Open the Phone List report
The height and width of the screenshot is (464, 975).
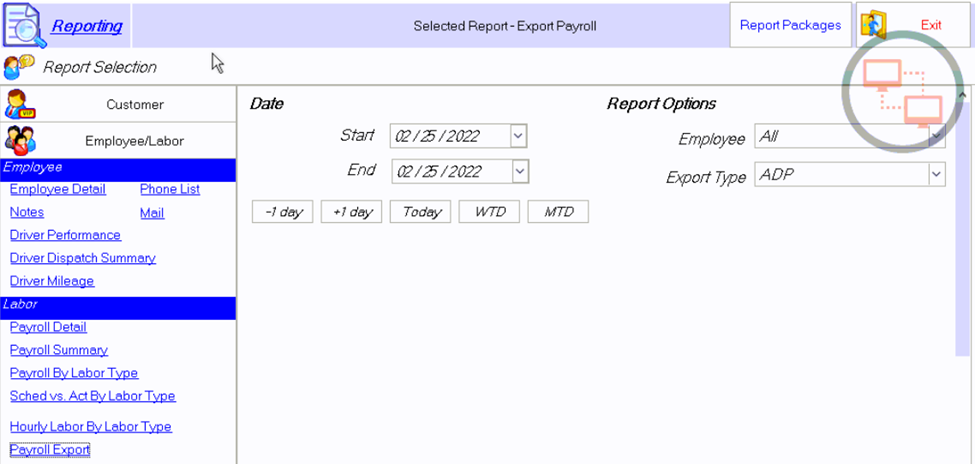pos(170,189)
